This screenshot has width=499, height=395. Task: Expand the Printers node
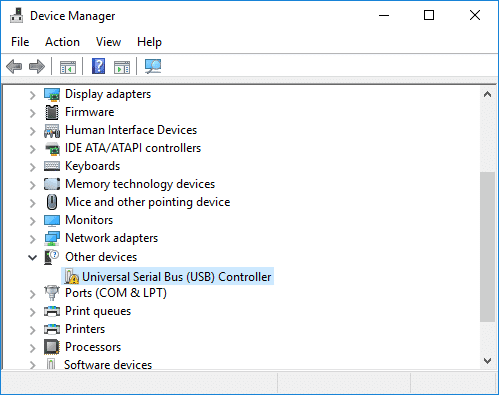pos(32,330)
